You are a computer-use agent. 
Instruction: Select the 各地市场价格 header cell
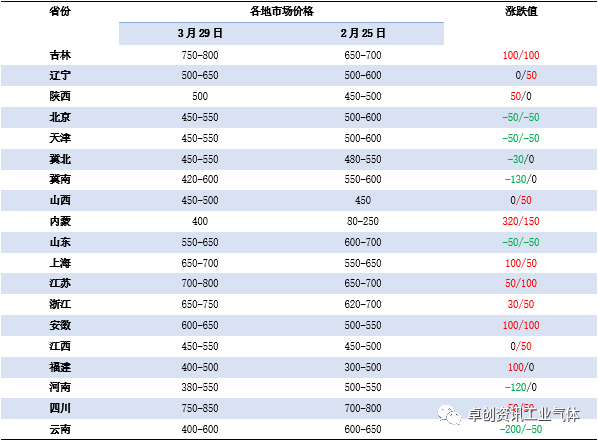[x=281, y=11]
